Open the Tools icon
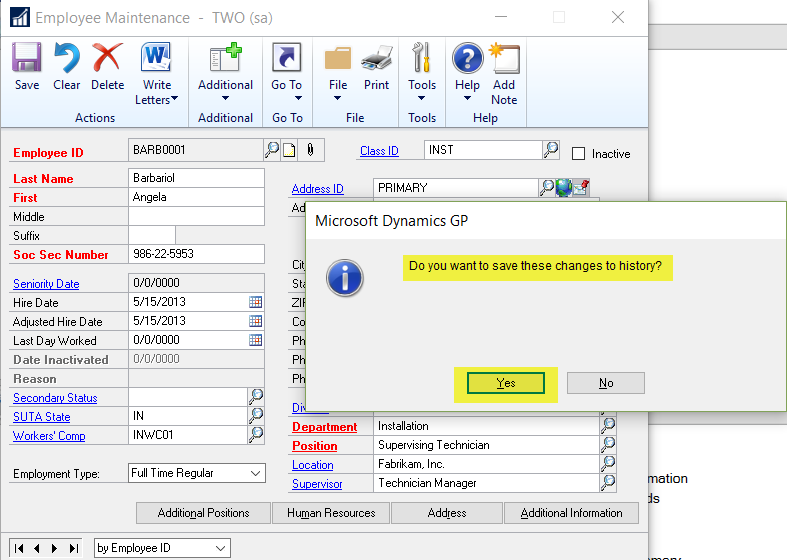This screenshot has width=787, height=560. click(x=422, y=57)
